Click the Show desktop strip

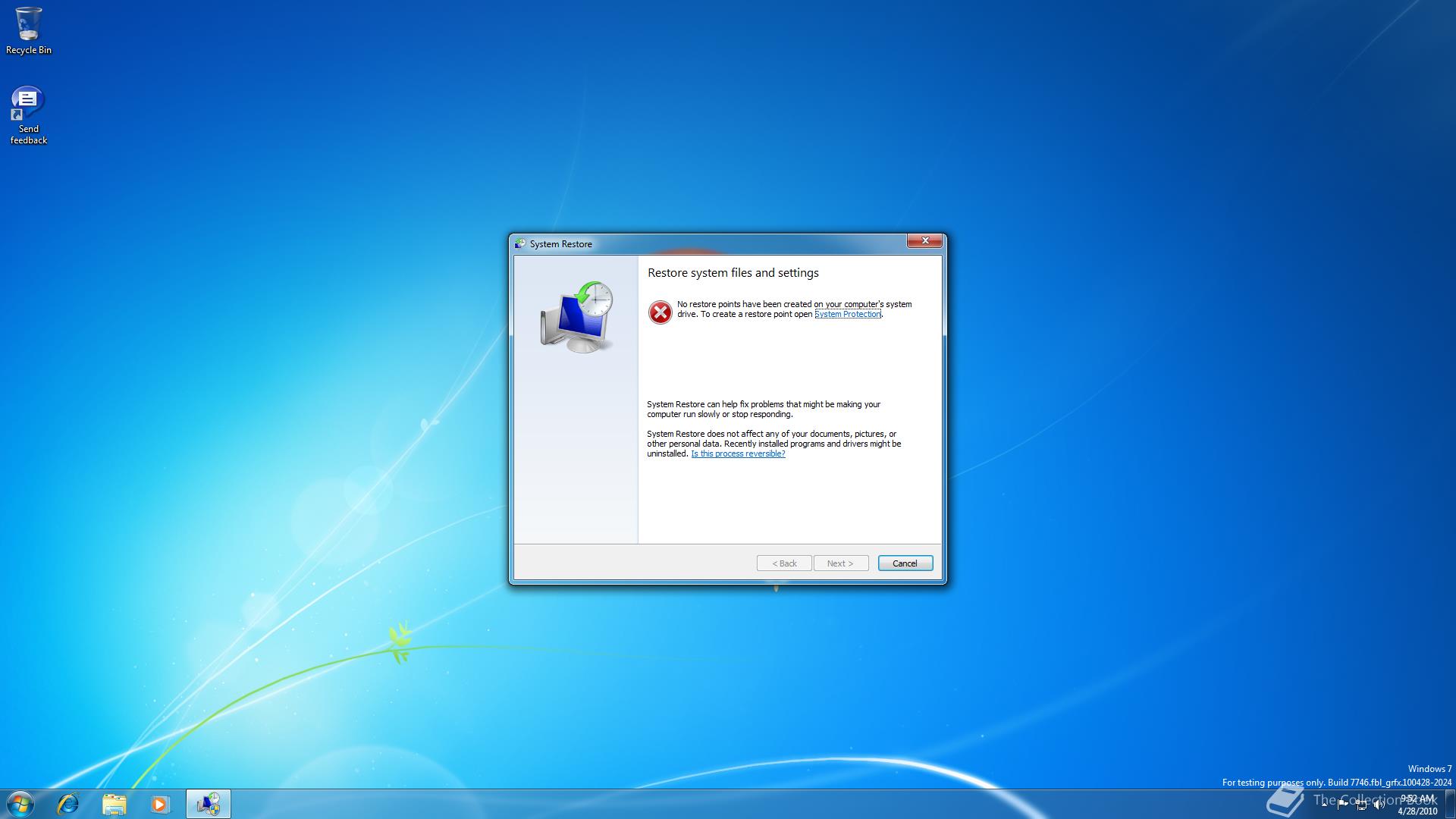1450,804
